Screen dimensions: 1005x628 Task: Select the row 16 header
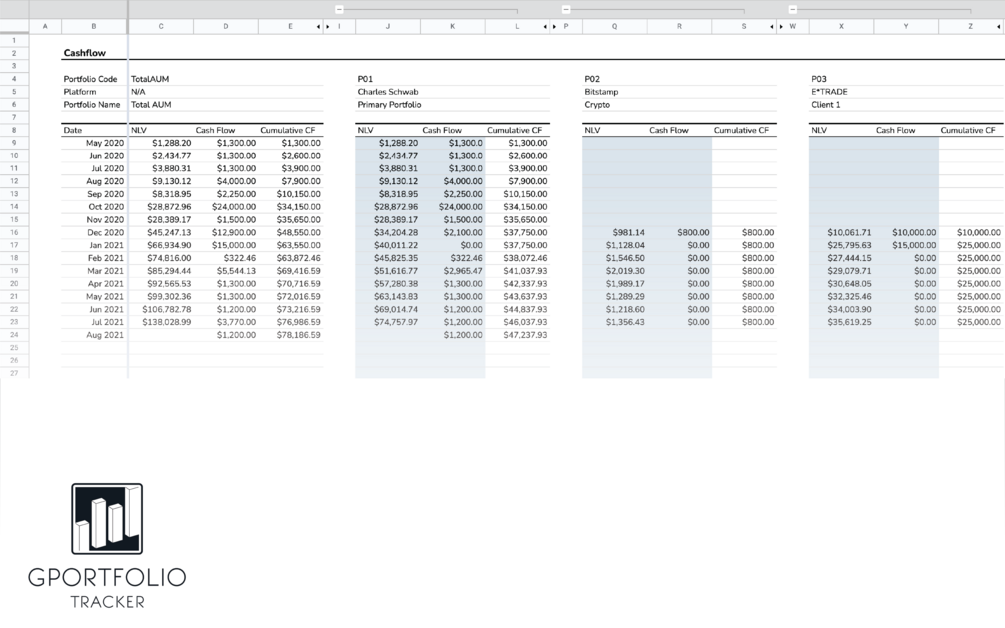tap(14, 232)
